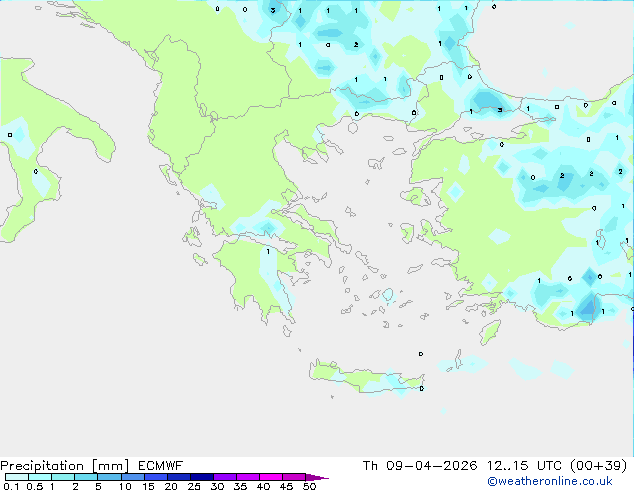Select the 5 mm legend color swatch
634x490 pixels.
pos(109,477)
